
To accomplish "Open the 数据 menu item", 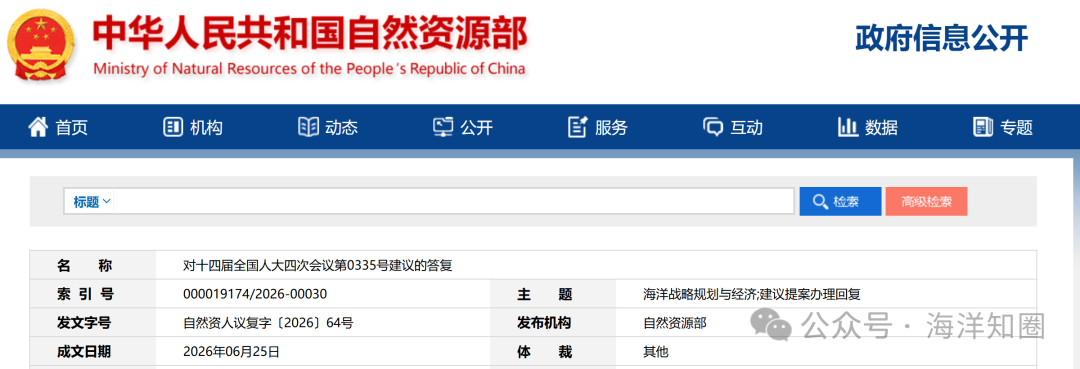I will tap(881, 127).
